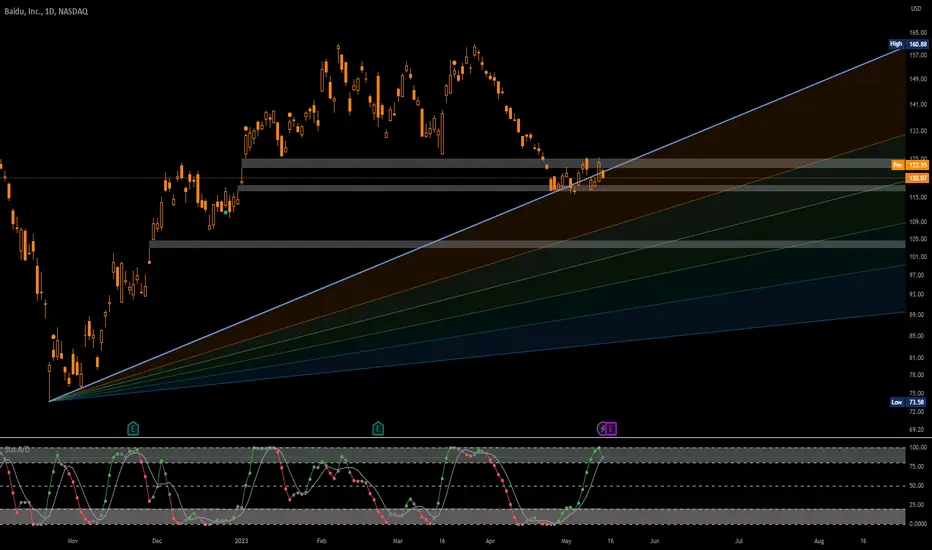Click the Baidu, Inc., 1D, NASDAQ chart title

pos(46,11)
